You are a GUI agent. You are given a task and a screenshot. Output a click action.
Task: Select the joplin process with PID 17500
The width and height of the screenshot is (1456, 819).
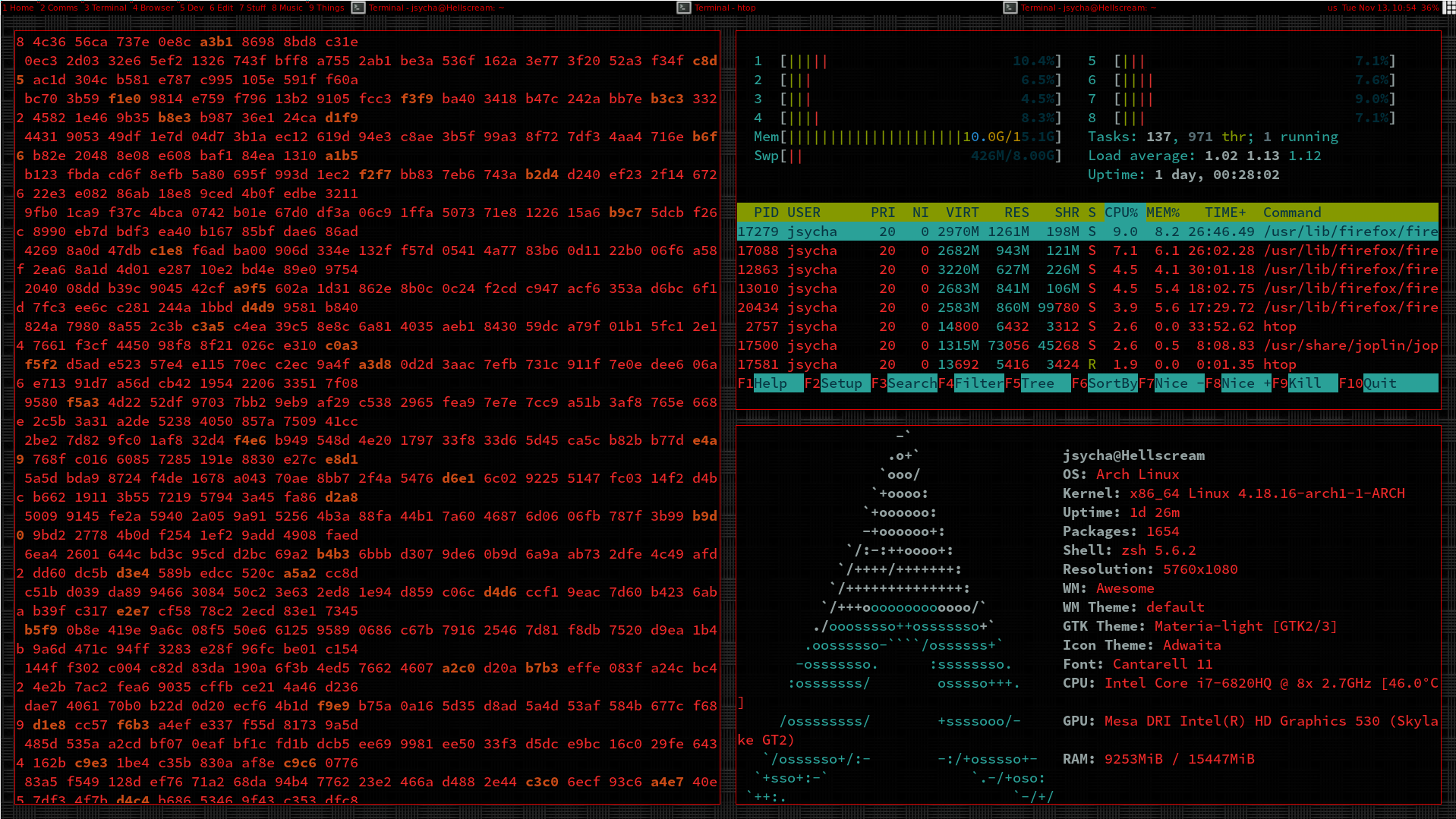pyautogui.click(x=1088, y=345)
